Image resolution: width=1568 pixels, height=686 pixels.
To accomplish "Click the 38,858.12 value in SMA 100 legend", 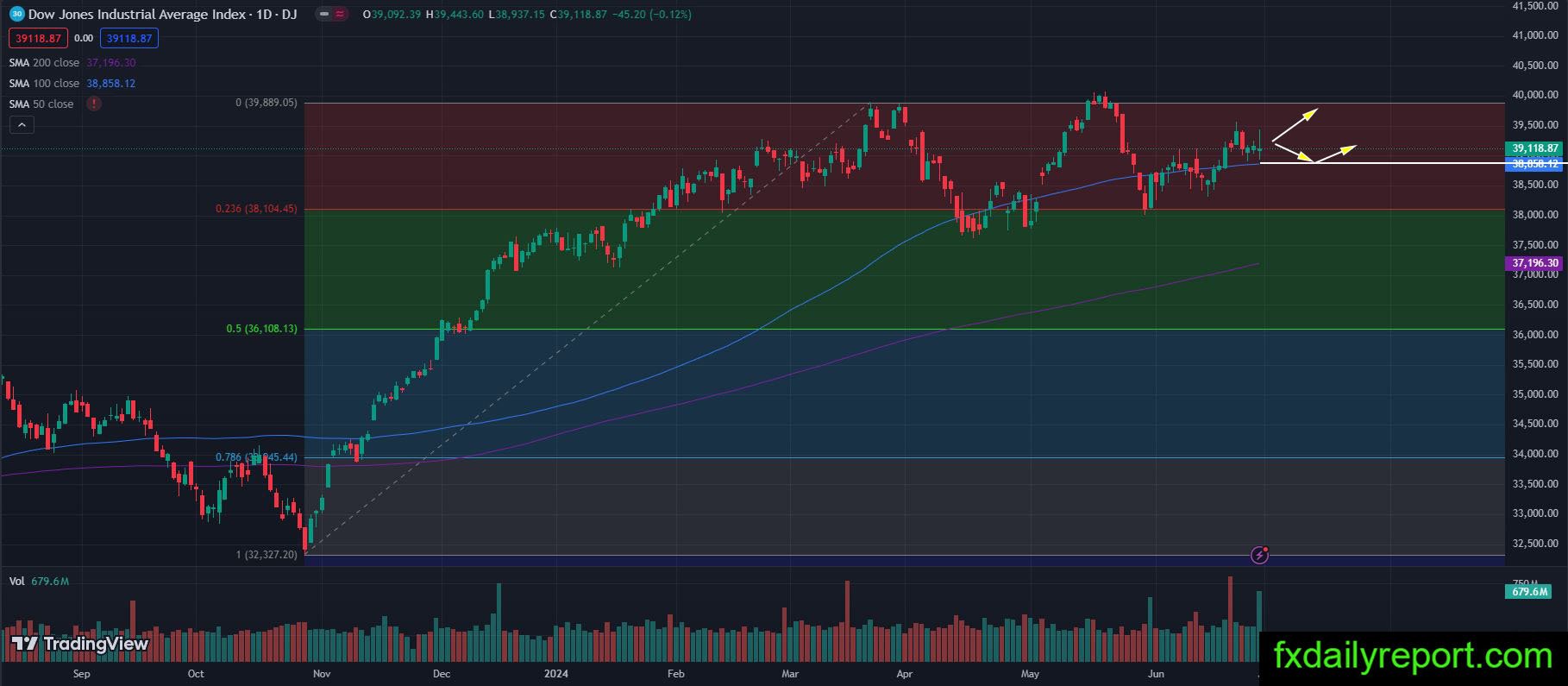I will click(x=111, y=83).
